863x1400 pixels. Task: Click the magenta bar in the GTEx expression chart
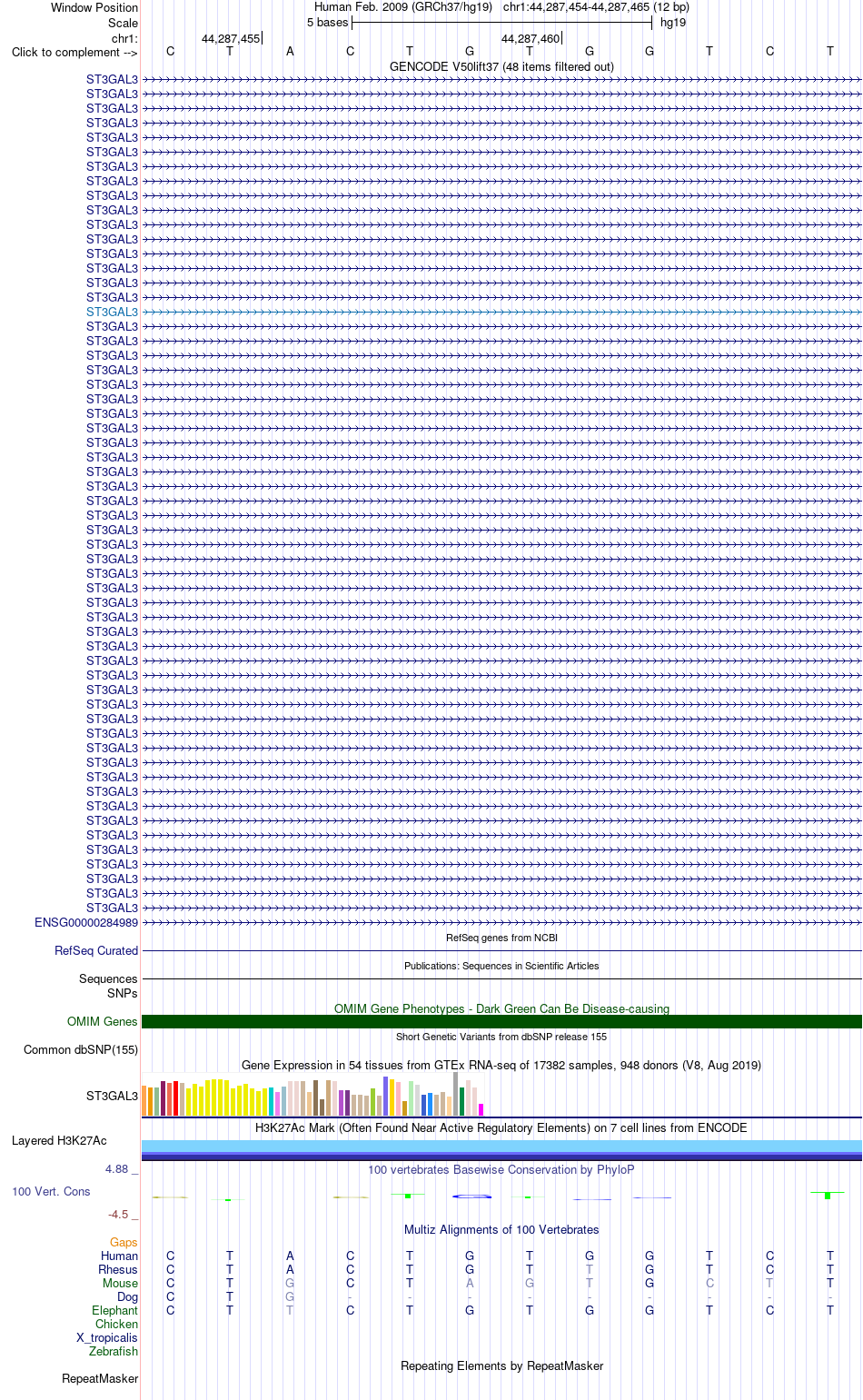(481, 1109)
